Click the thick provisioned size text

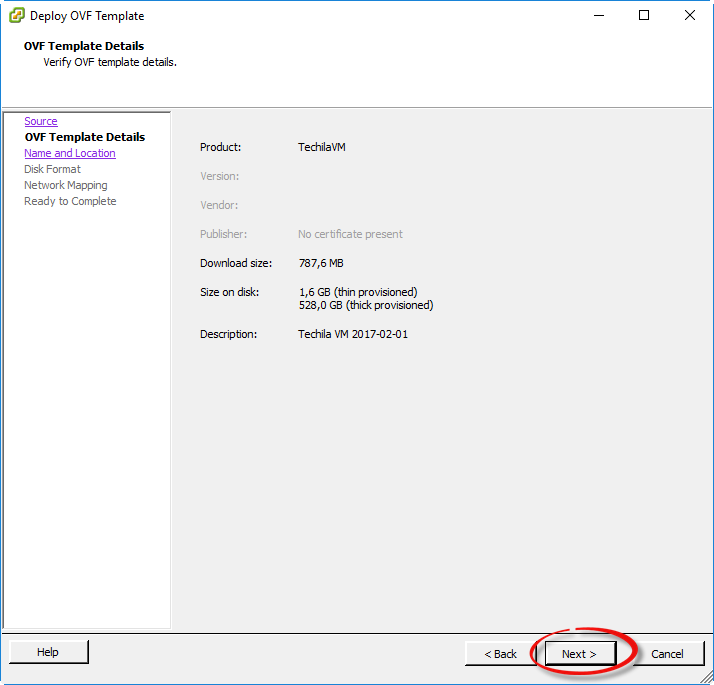365,305
